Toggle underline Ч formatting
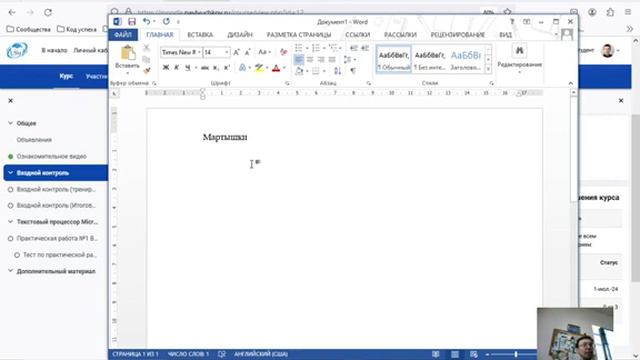The image size is (640, 360). click(188, 68)
